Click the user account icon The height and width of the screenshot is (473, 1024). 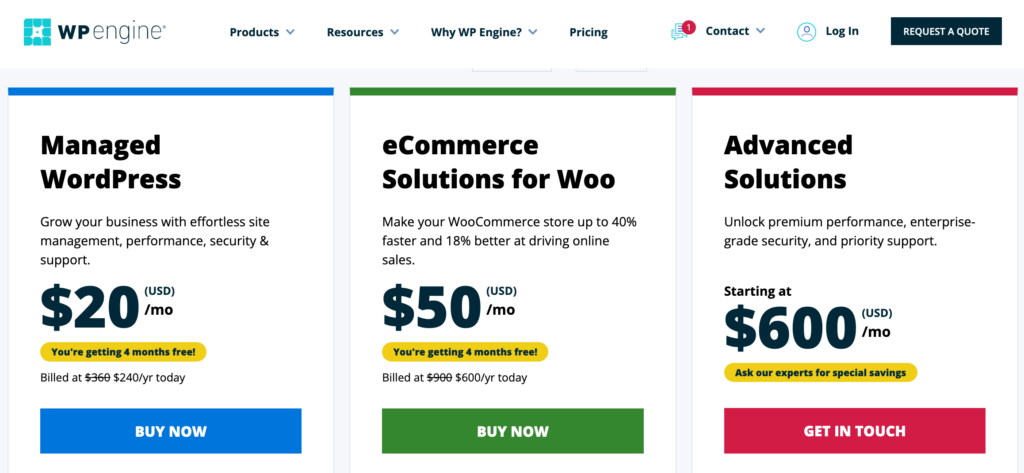click(806, 31)
